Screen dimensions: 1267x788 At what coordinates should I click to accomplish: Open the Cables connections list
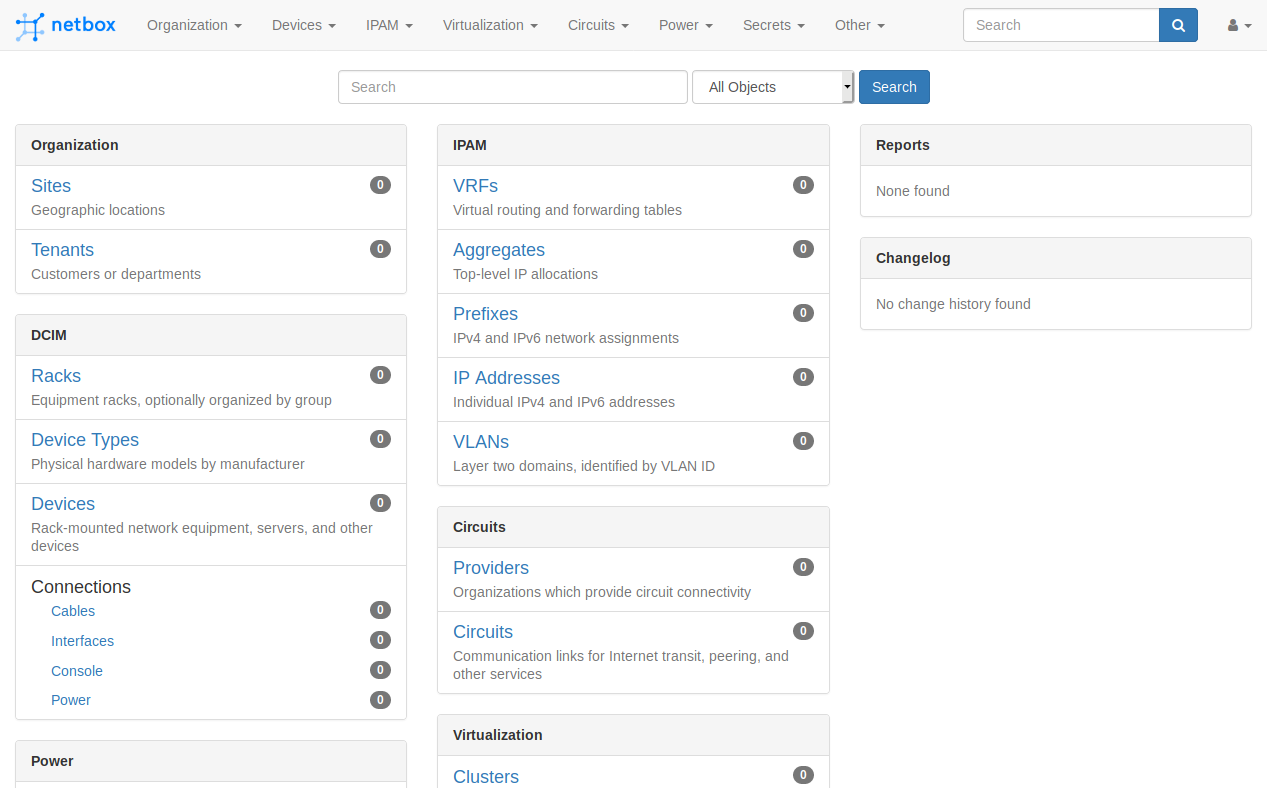[72, 611]
